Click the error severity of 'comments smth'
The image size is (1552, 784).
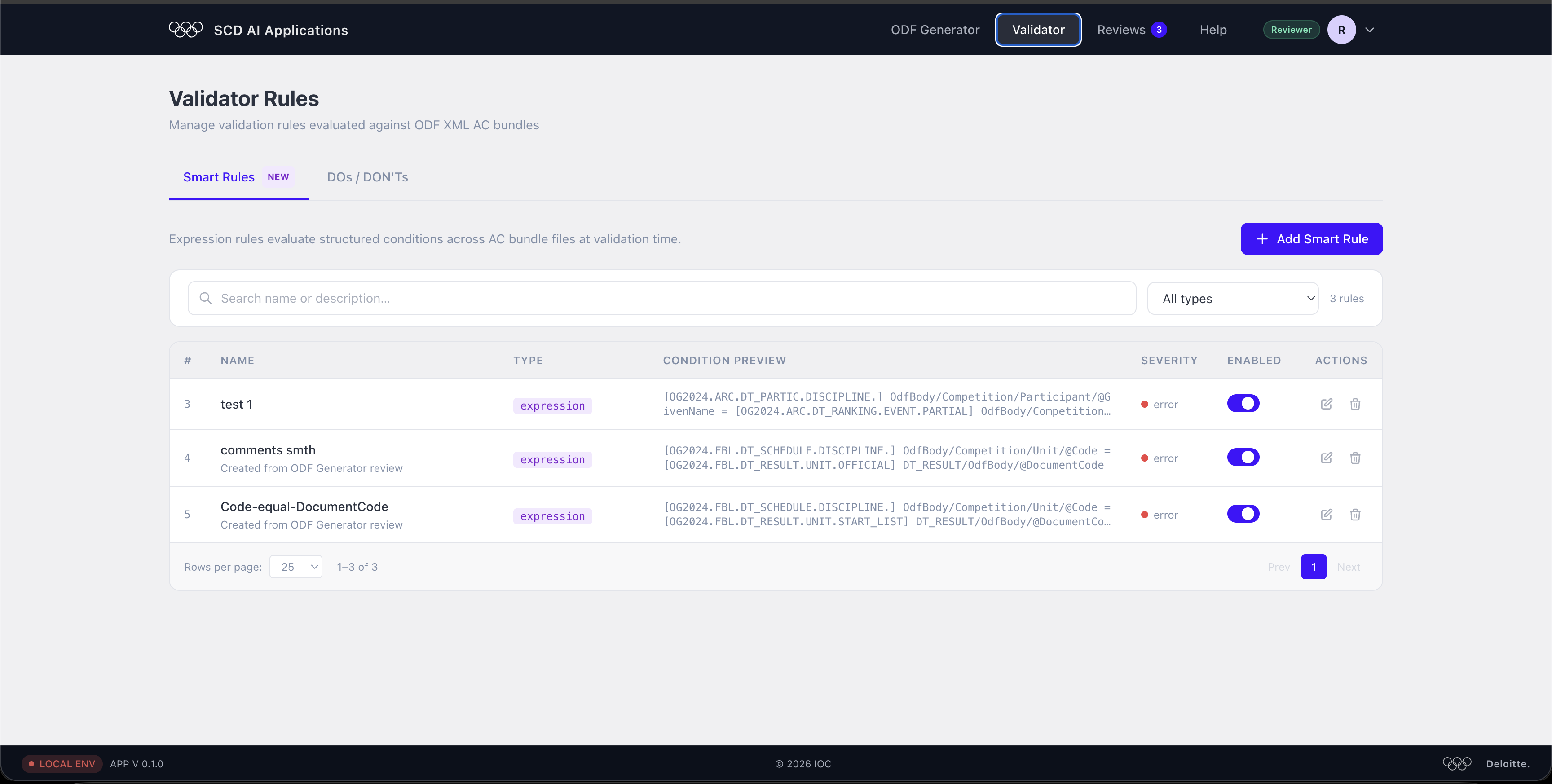1159,458
